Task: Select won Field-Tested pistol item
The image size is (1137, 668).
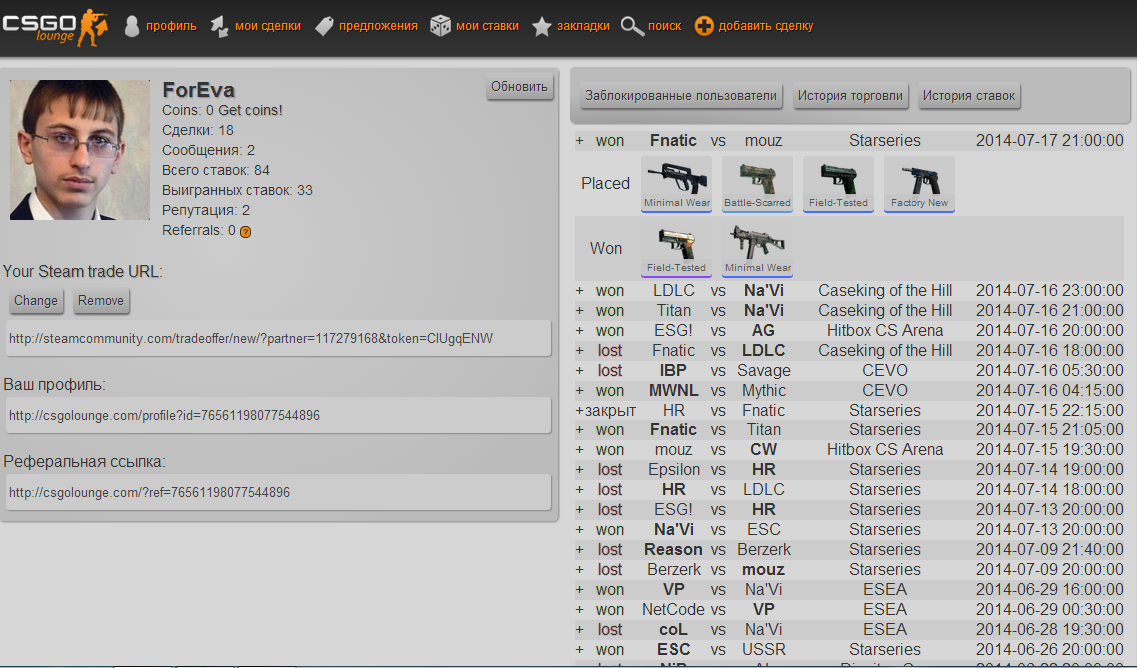Action: click(x=677, y=250)
